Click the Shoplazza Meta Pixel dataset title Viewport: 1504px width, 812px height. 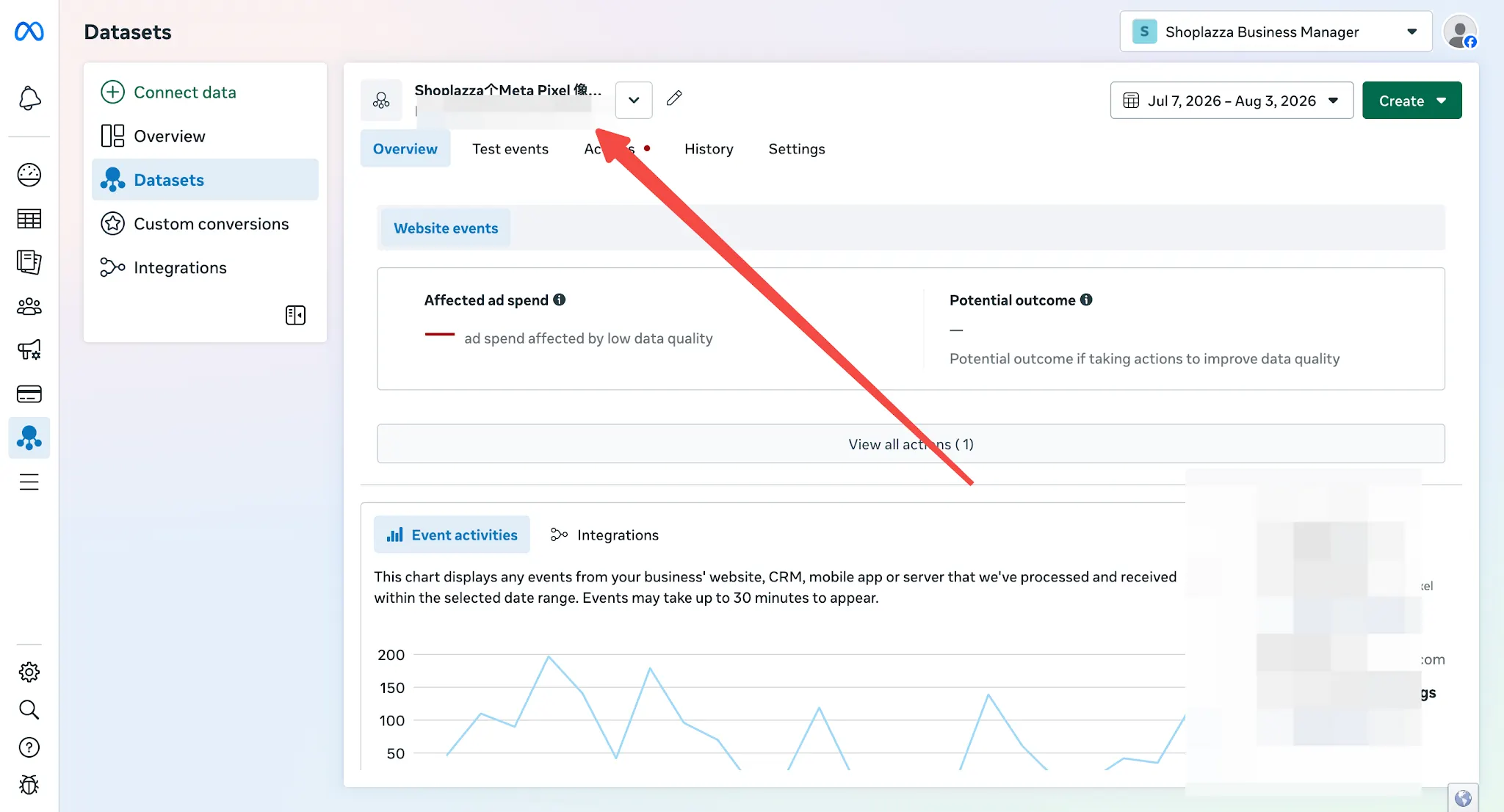507,90
